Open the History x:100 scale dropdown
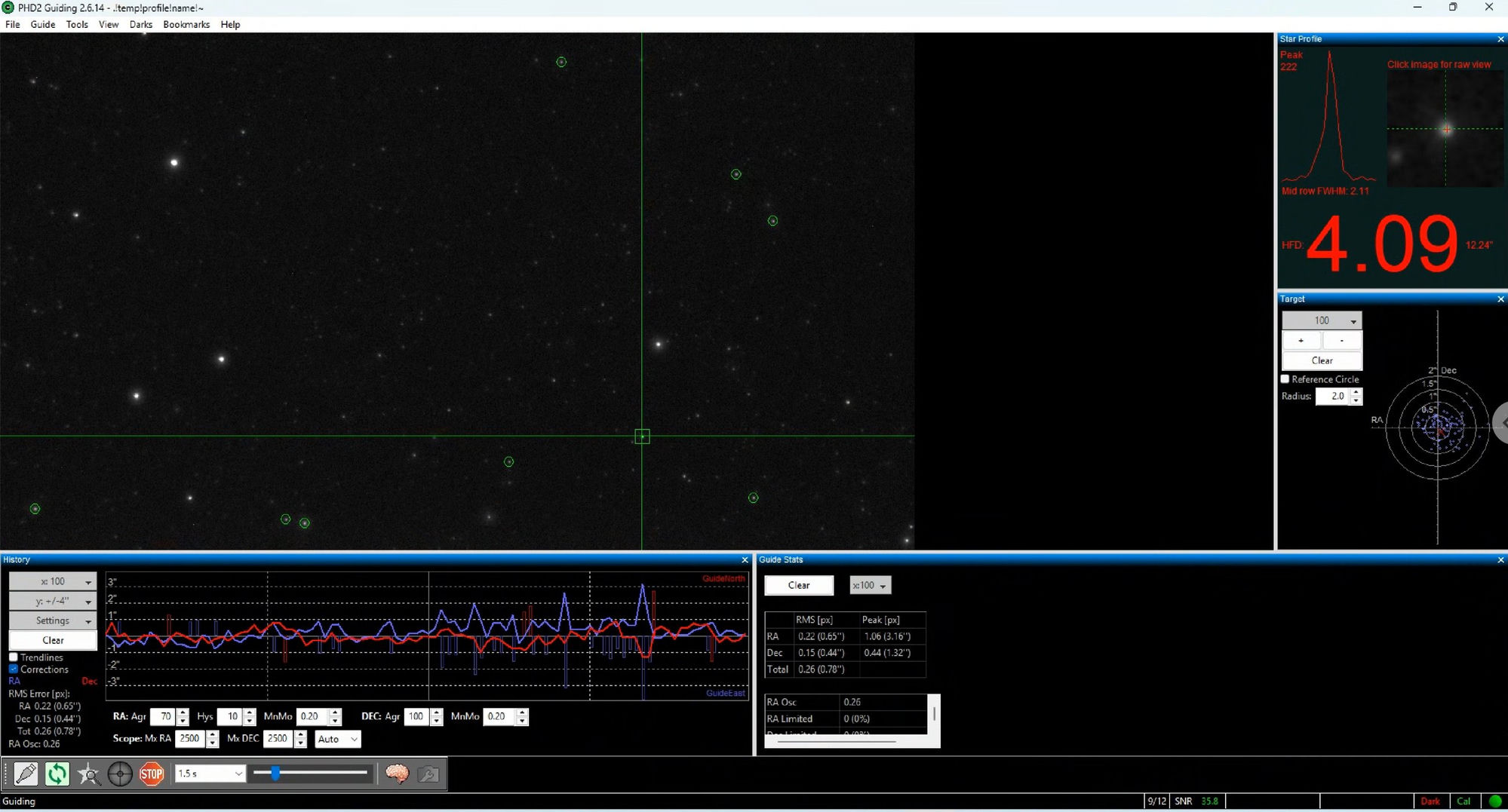The image size is (1508, 812). 53,581
